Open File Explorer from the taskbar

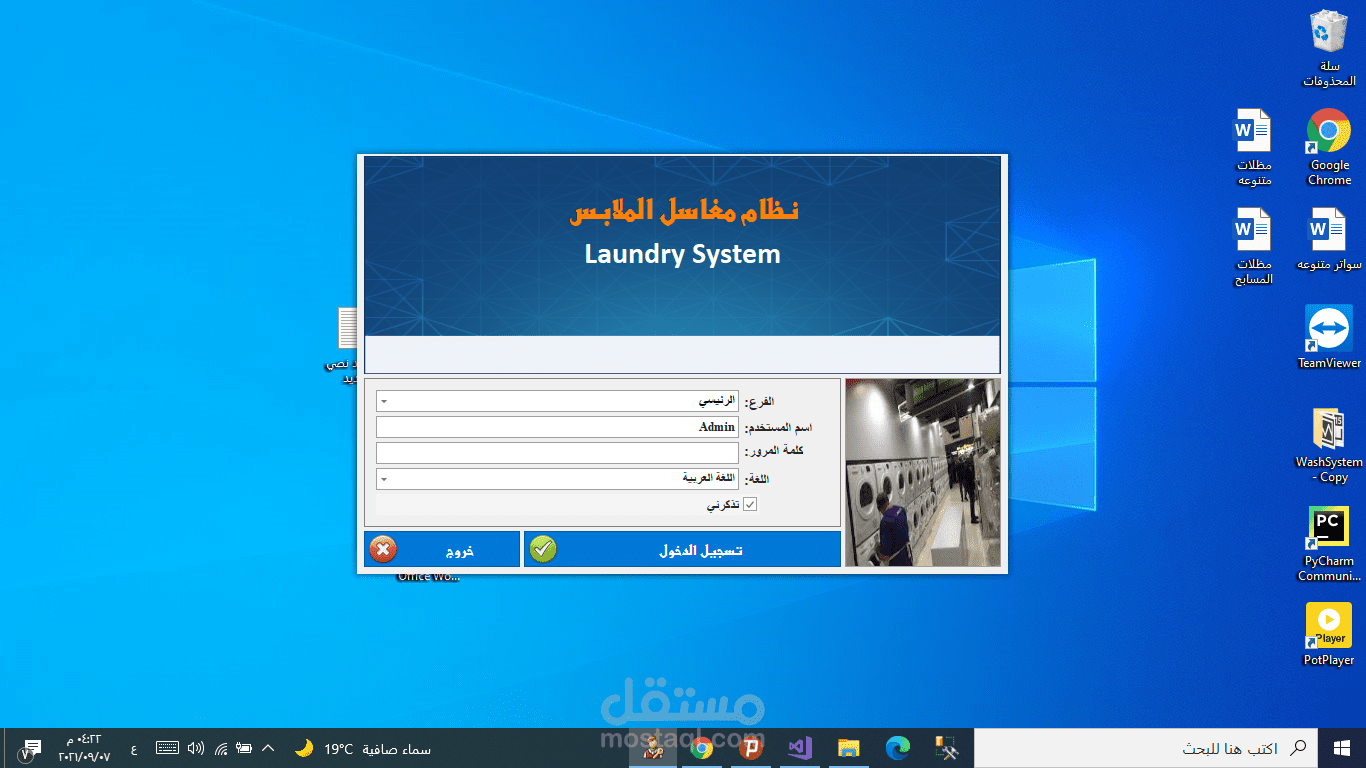pos(848,748)
